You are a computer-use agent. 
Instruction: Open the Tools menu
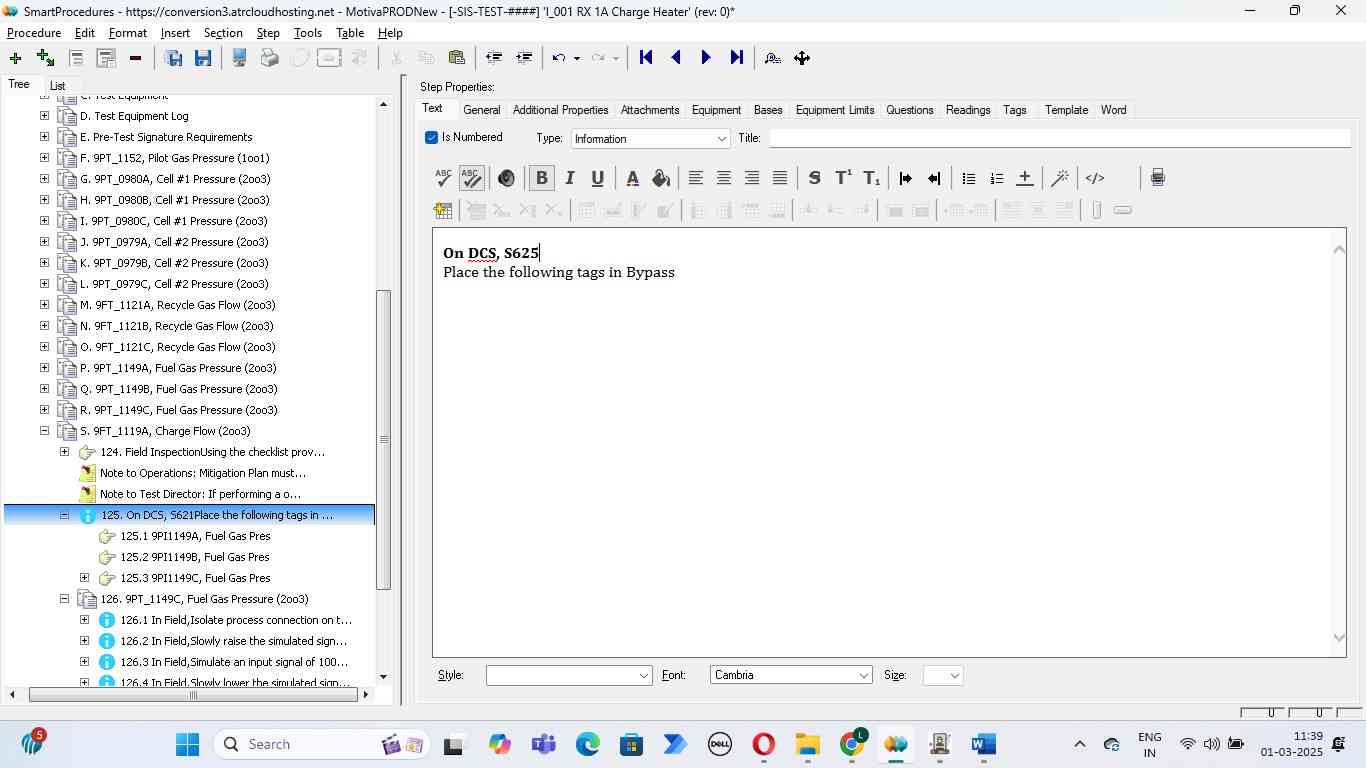click(307, 33)
